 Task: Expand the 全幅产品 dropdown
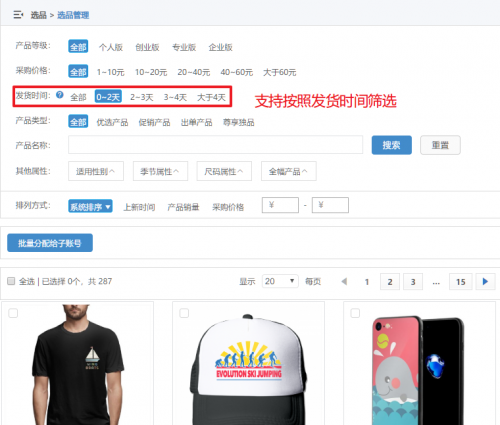point(289,171)
